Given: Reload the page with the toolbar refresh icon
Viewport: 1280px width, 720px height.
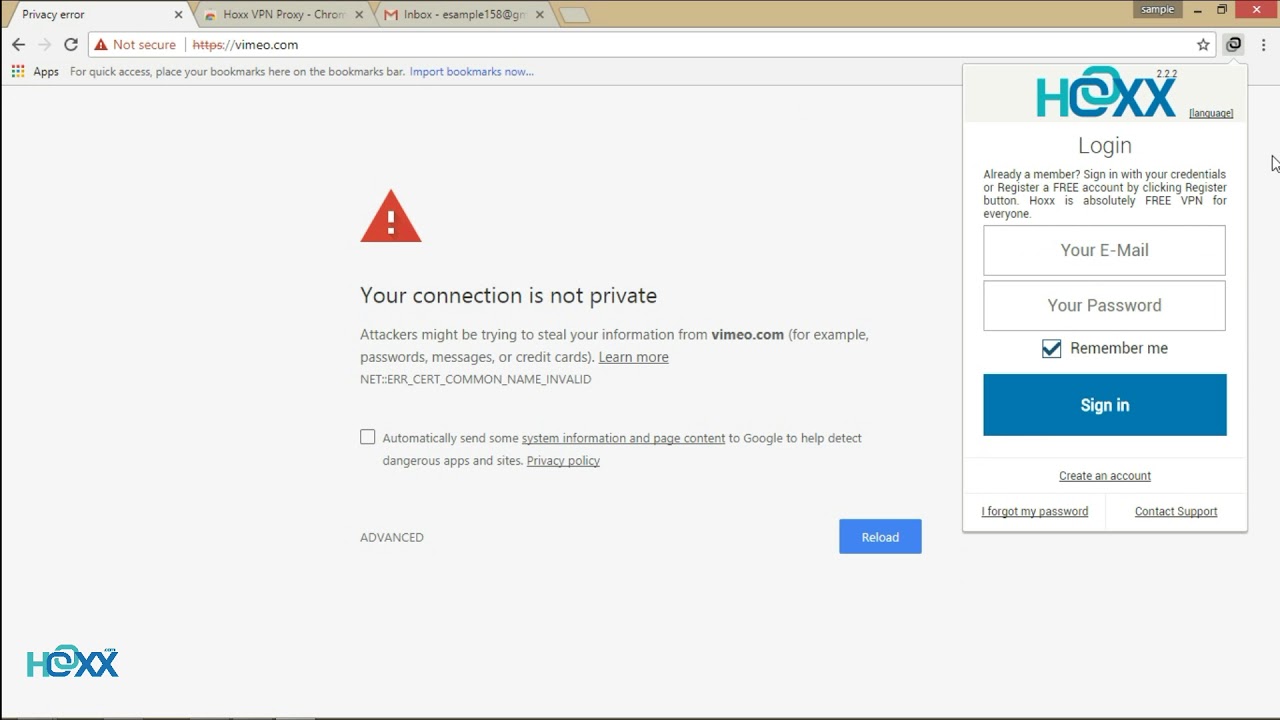Looking at the screenshot, I should click(71, 45).
